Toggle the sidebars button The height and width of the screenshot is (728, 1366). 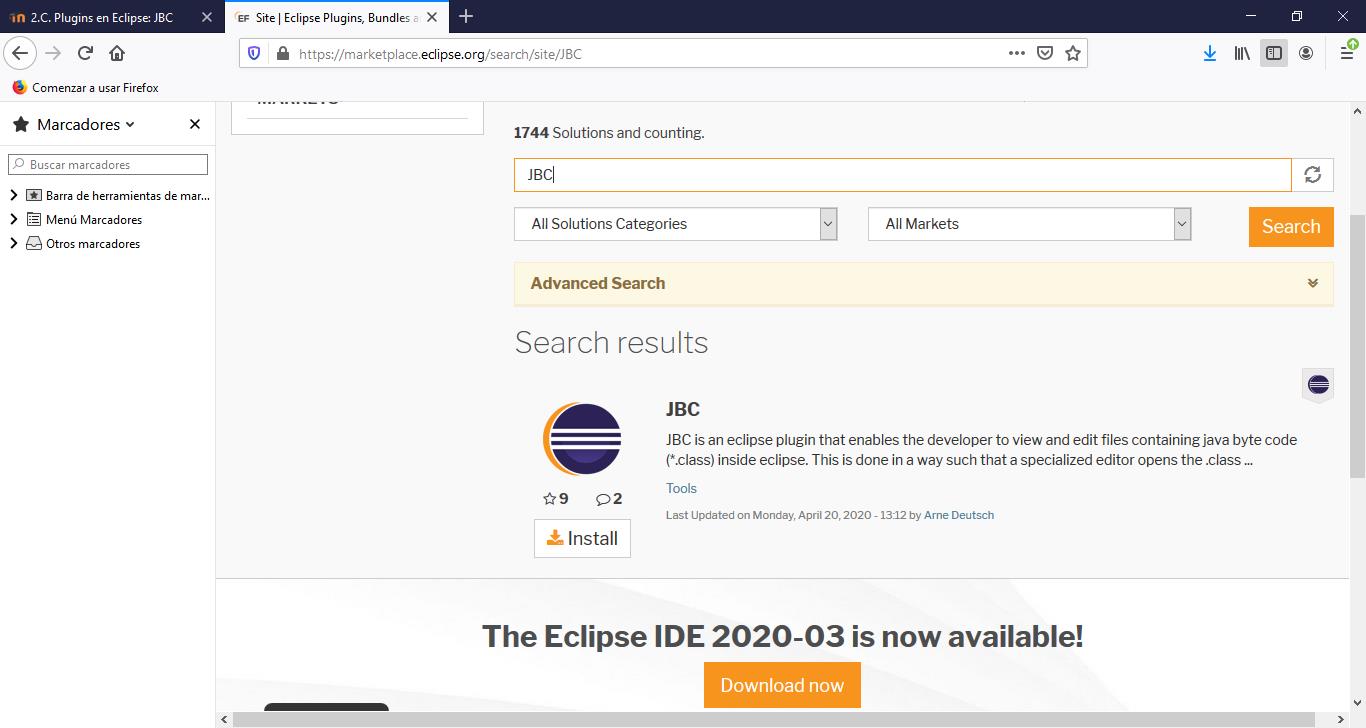(x=1274, y=53)
